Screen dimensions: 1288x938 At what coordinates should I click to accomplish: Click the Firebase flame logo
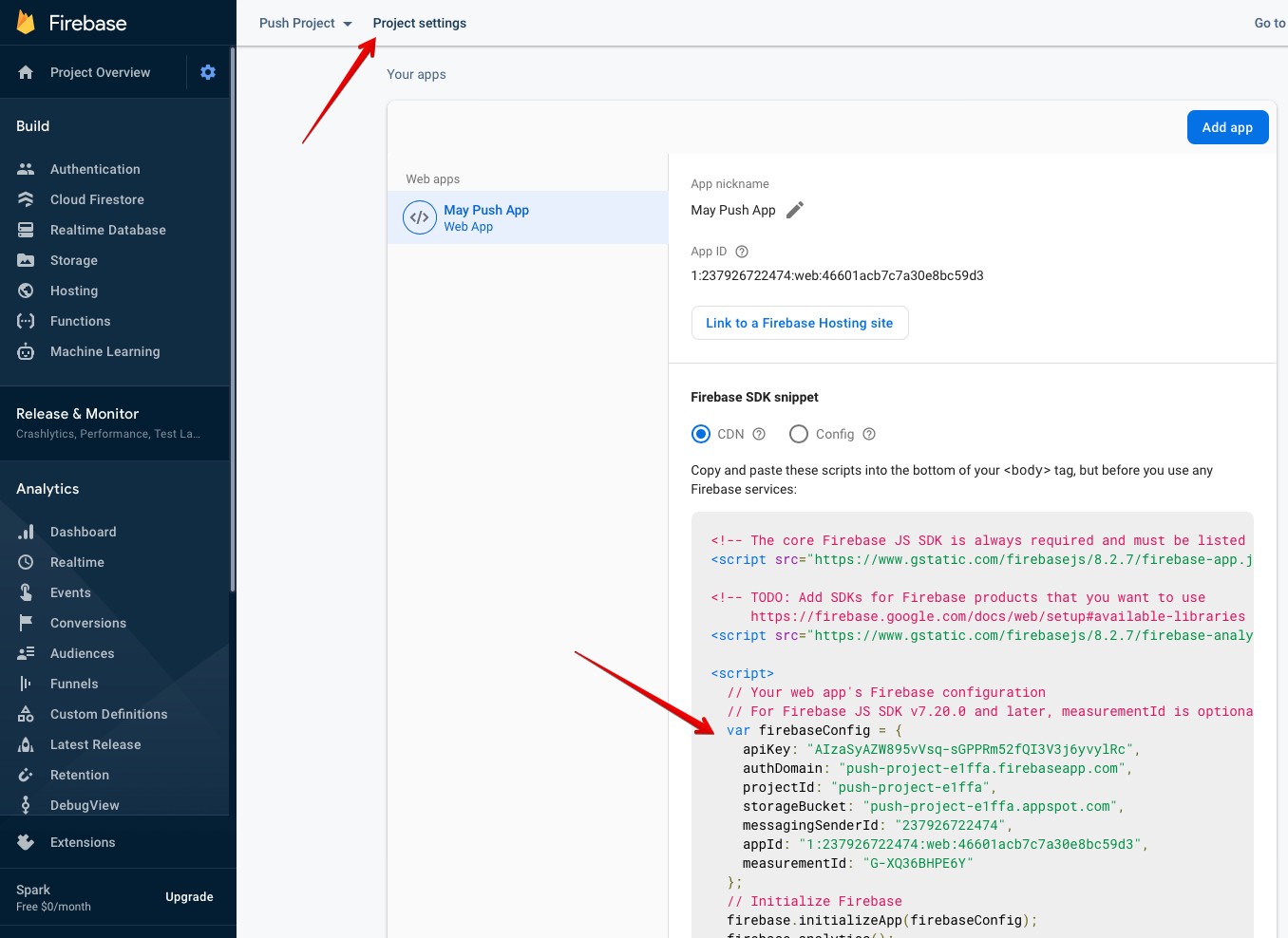point(26,23)
